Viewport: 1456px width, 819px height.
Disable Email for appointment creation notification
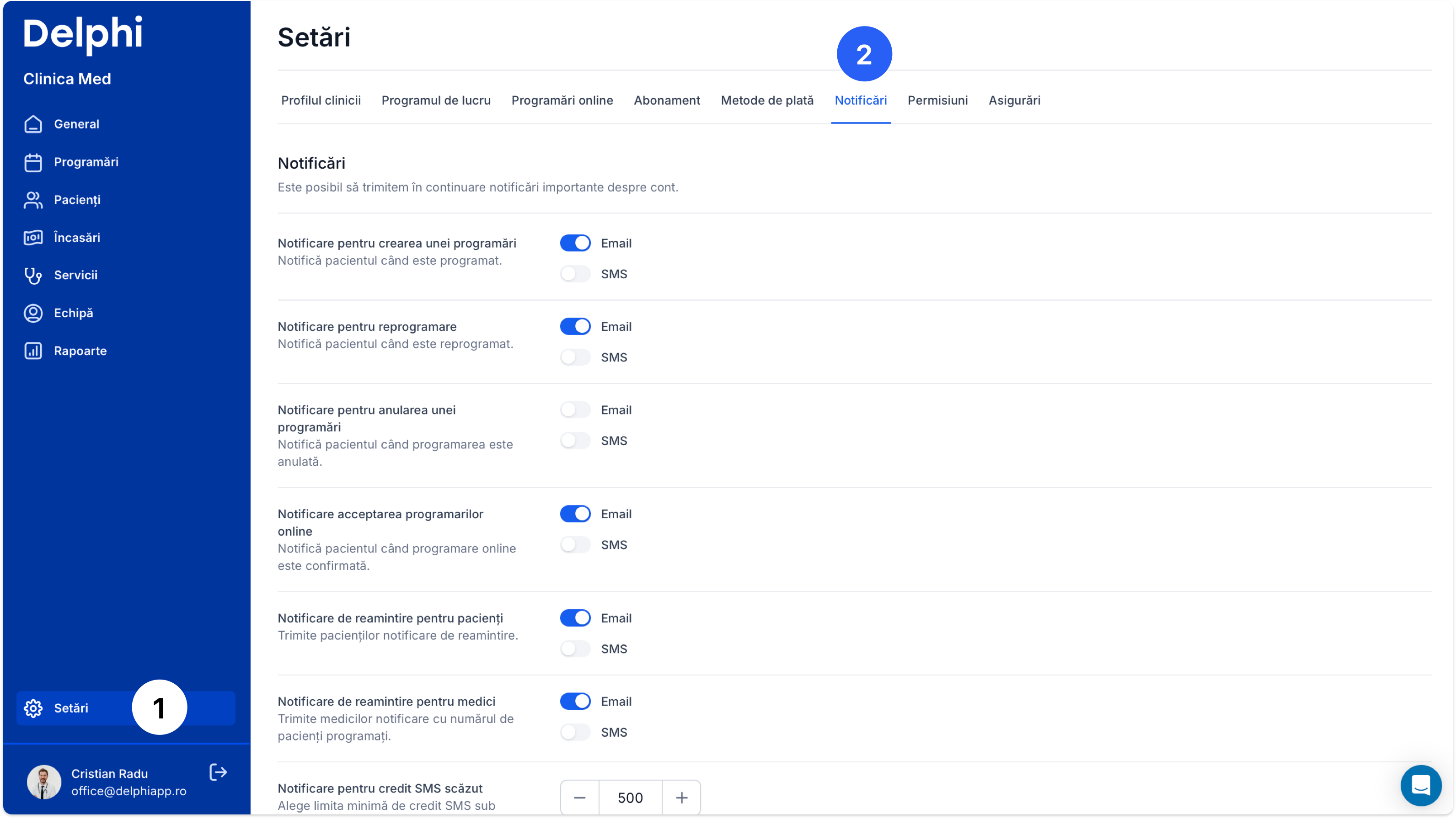point(575,244)
